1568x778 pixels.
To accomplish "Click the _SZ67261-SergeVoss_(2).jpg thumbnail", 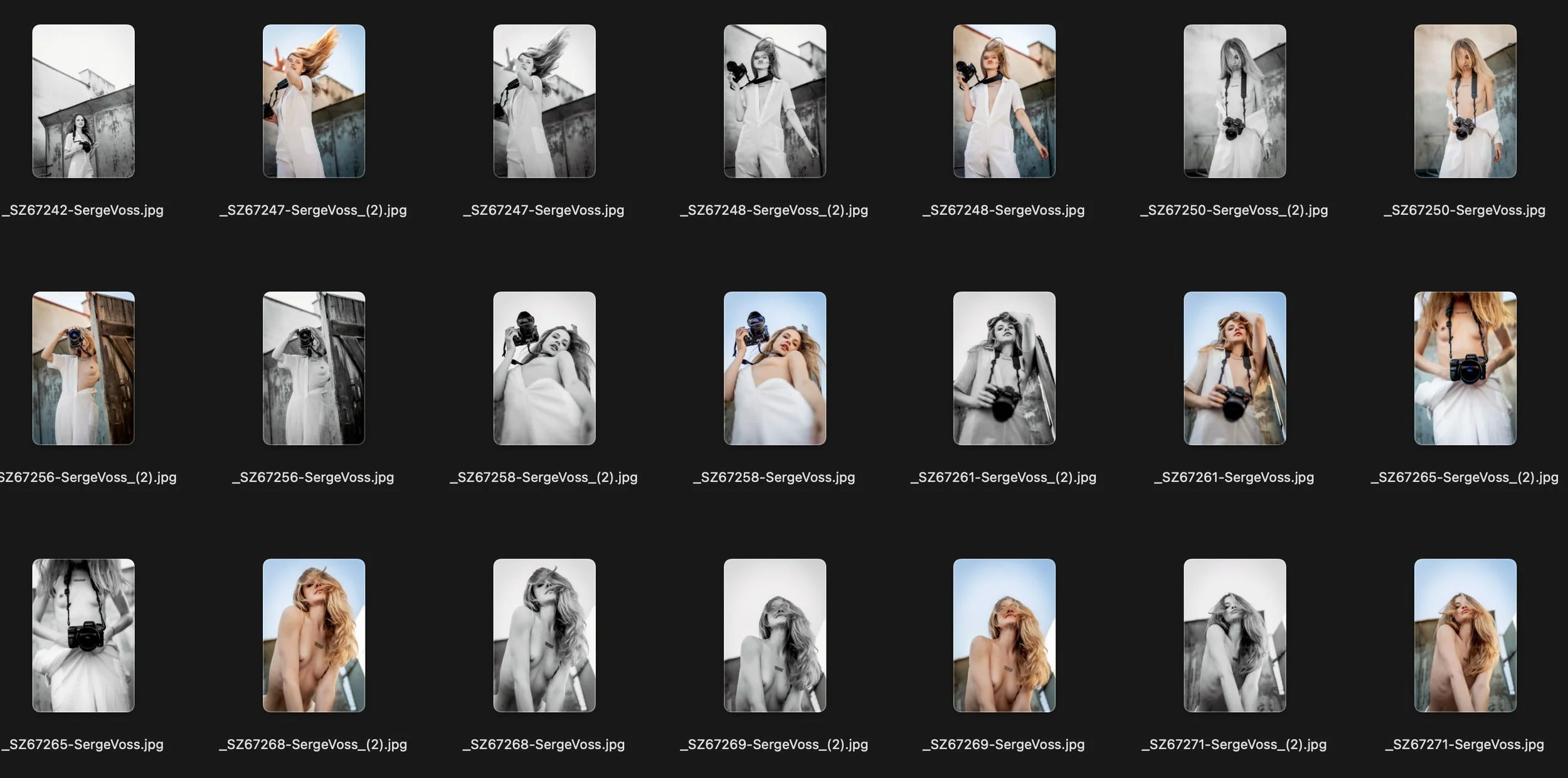I will pos(1004,371).
